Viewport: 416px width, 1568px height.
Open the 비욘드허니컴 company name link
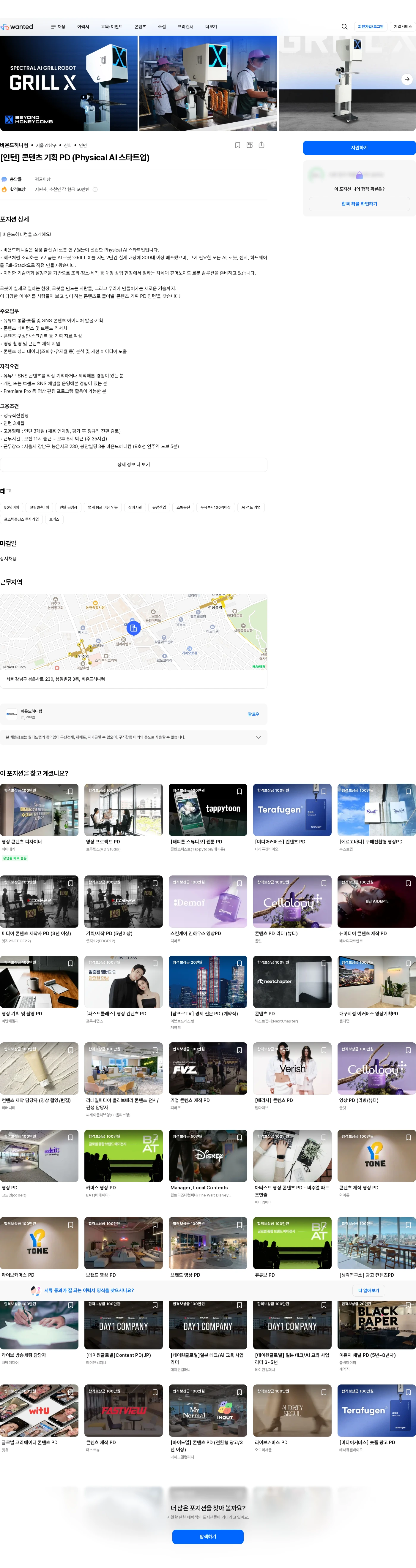coord(14,146)
